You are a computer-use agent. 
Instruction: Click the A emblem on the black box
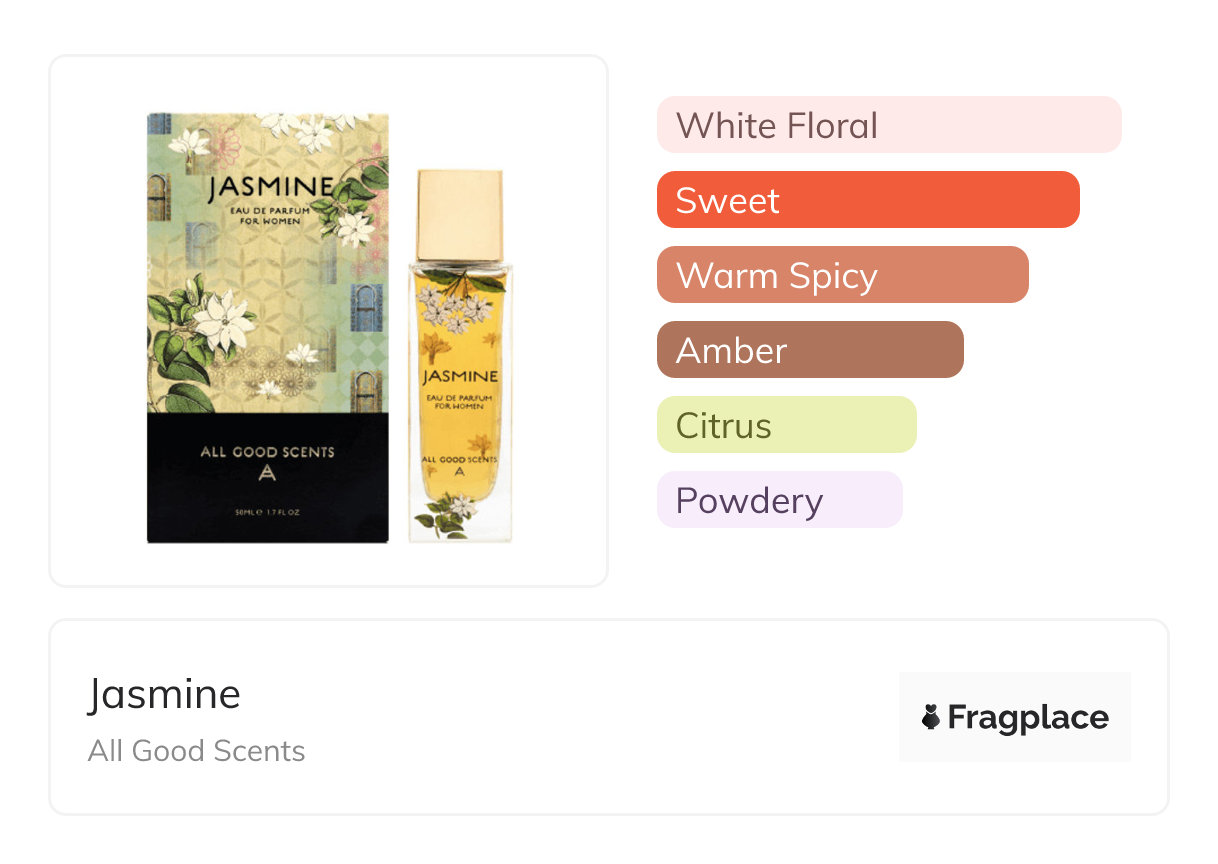[266, 474]
